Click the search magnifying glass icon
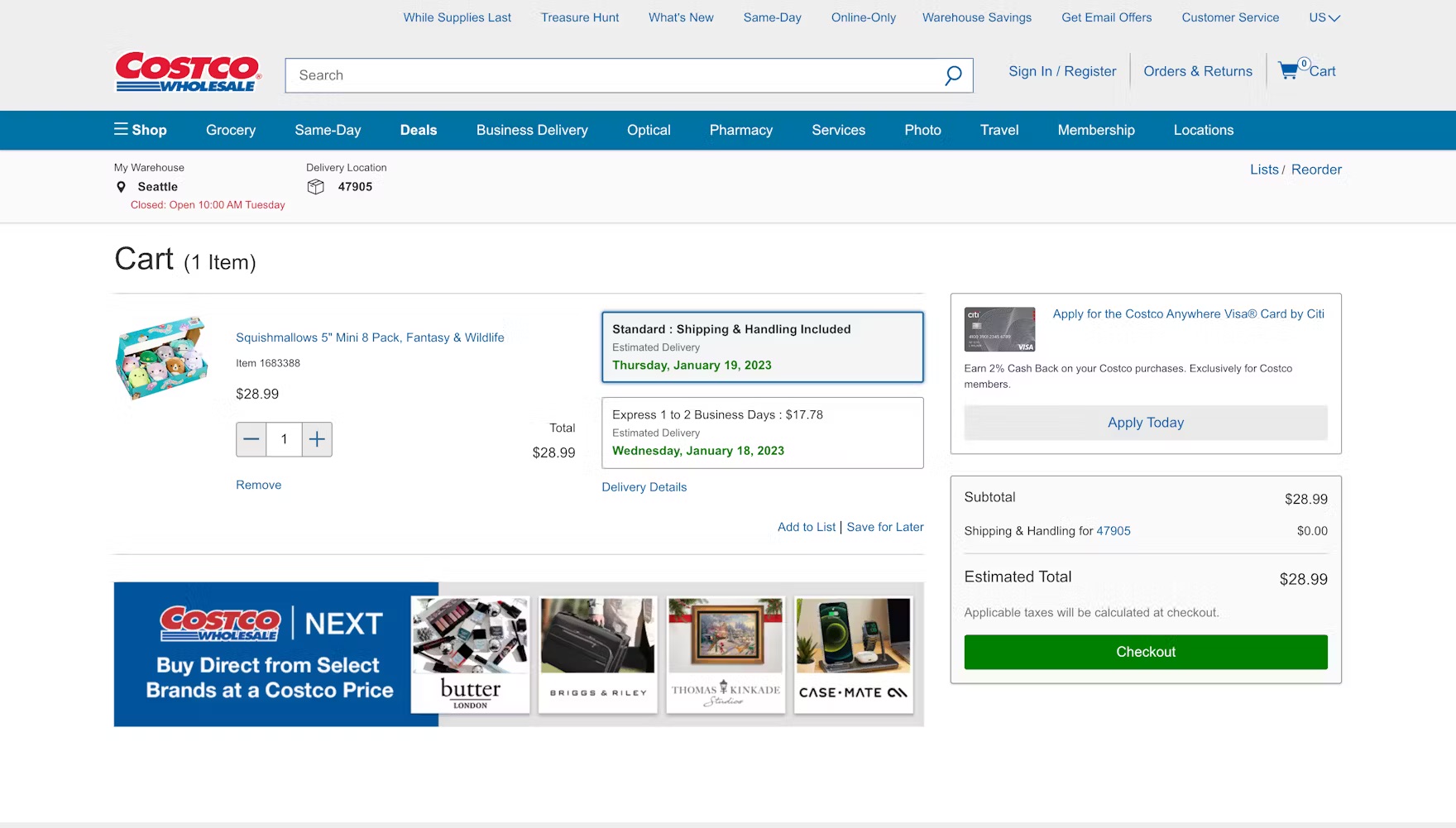Image resolution: width=1456 pixels, height=828 pixels. pyautogui.click(x=953, y=75)
